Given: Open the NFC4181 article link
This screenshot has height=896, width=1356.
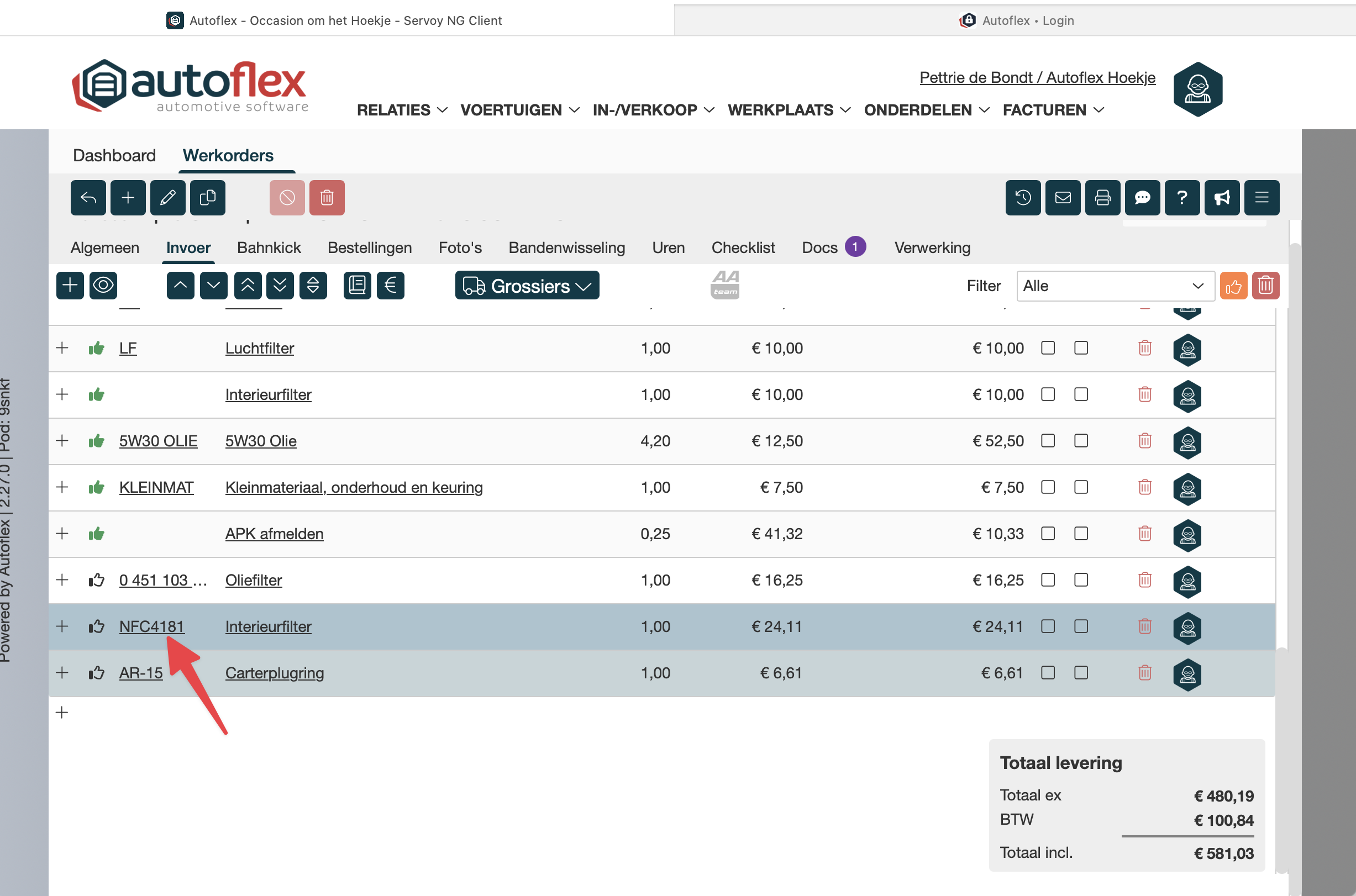Looking at the screenshot, I should coord(151,626).
